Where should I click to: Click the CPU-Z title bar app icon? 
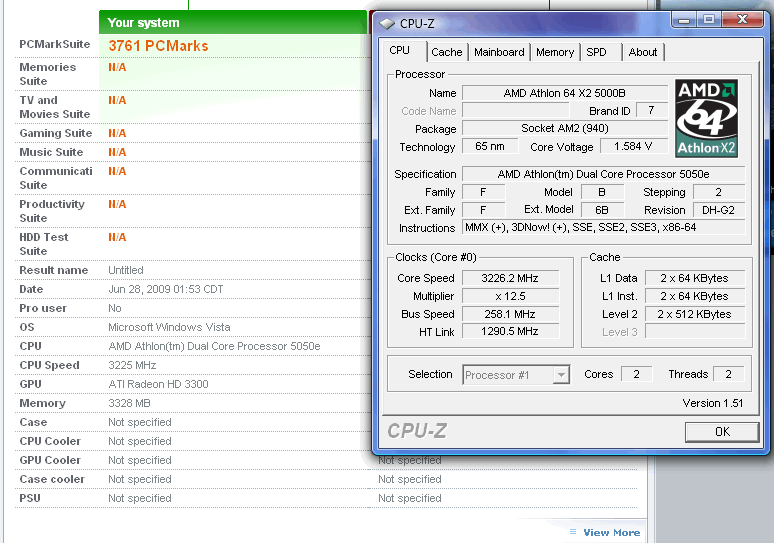pos(387,23)
